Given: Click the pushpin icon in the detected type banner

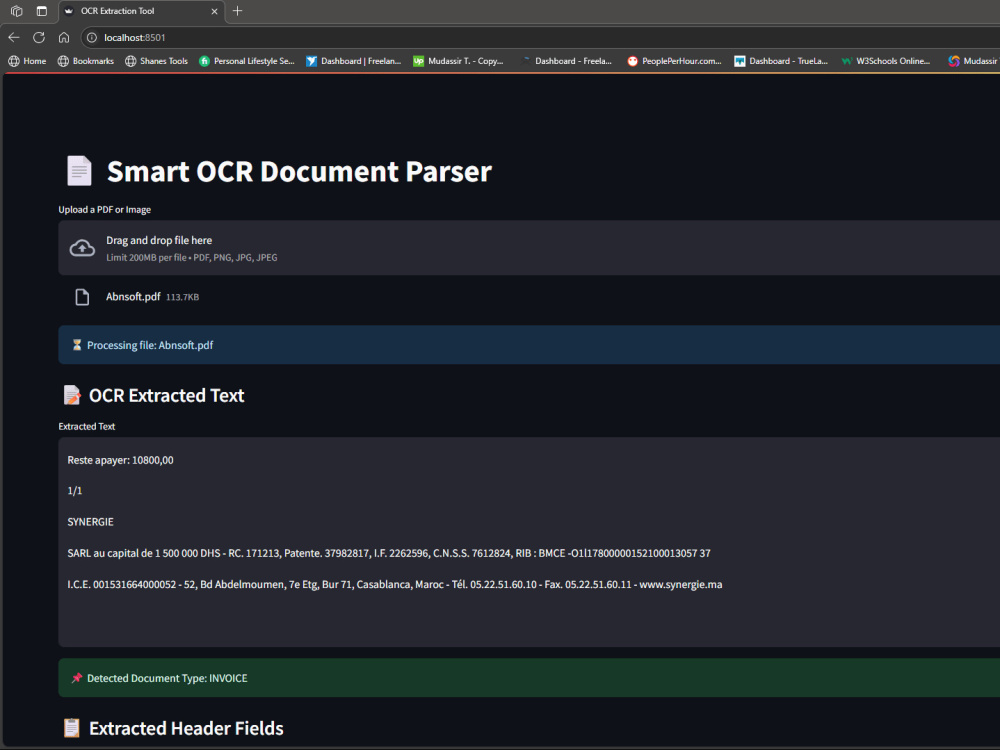Looking at the screenshot, I should click(x=77, y=678).
